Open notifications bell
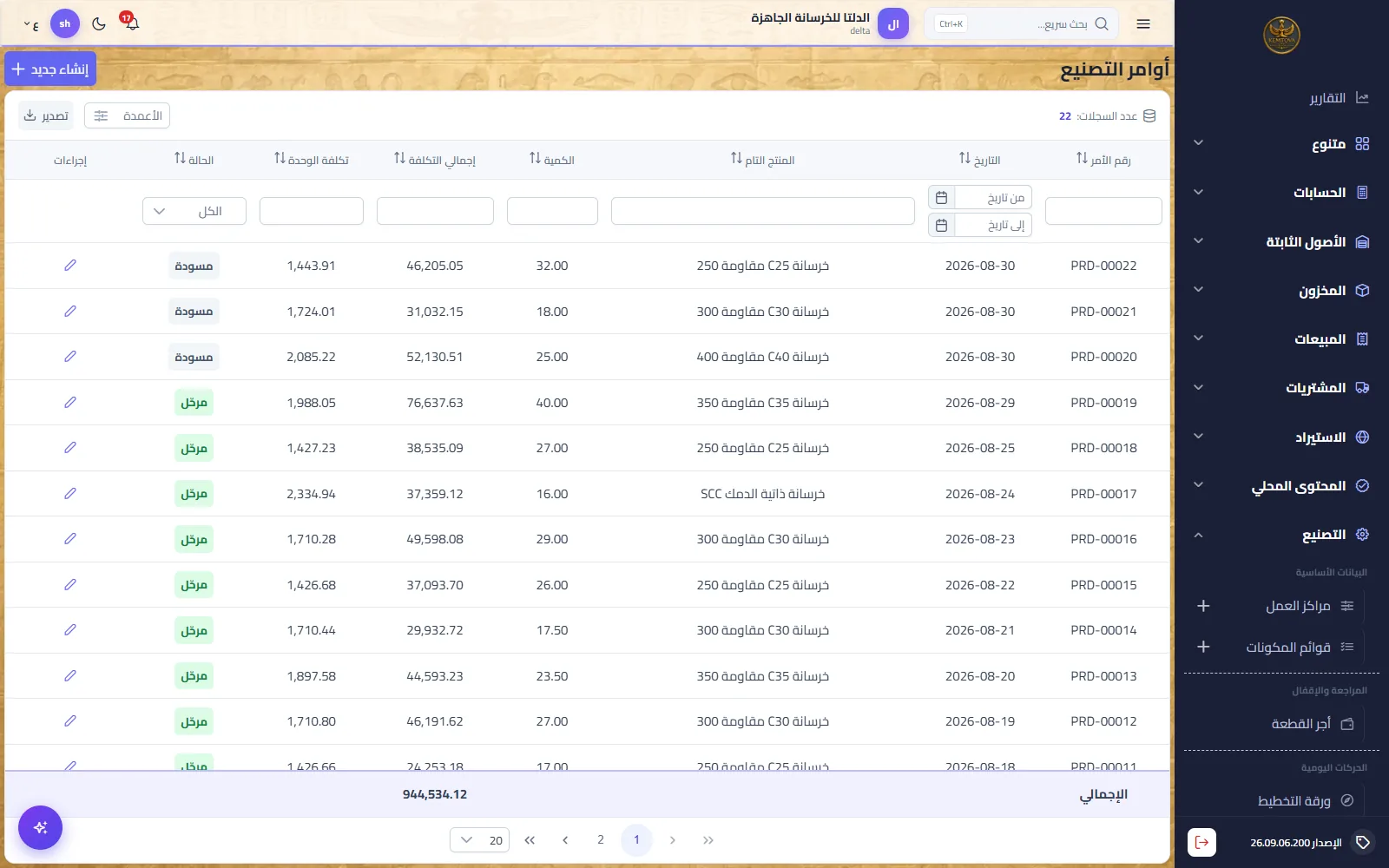 click(131, 23)
